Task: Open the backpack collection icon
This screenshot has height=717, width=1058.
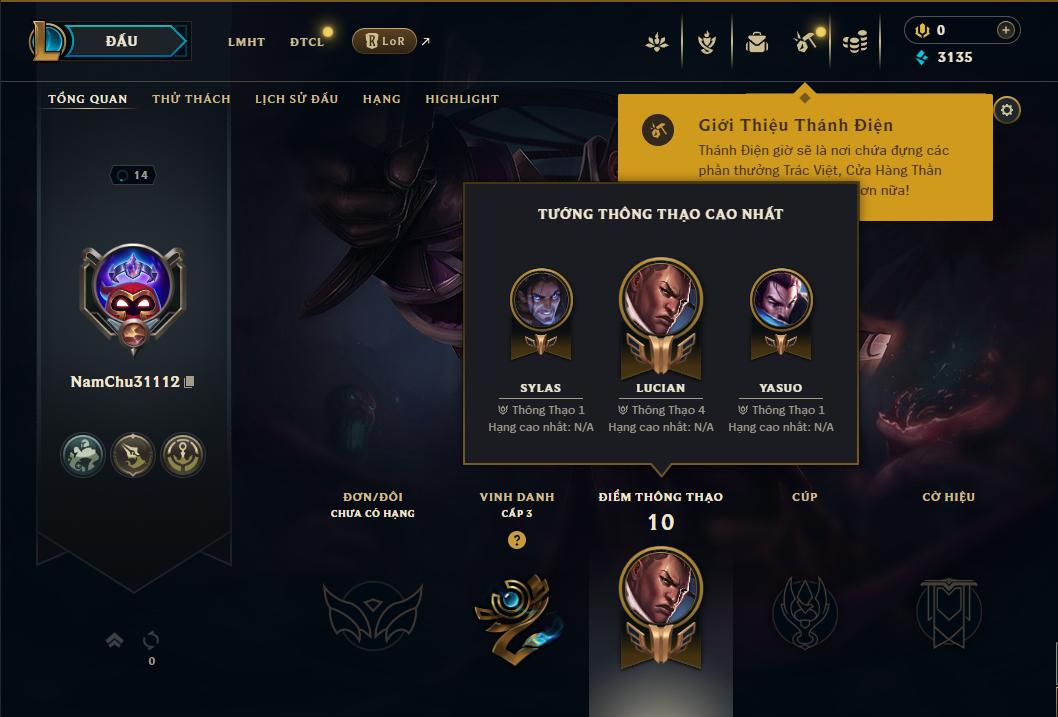Action: coord(756,42)
